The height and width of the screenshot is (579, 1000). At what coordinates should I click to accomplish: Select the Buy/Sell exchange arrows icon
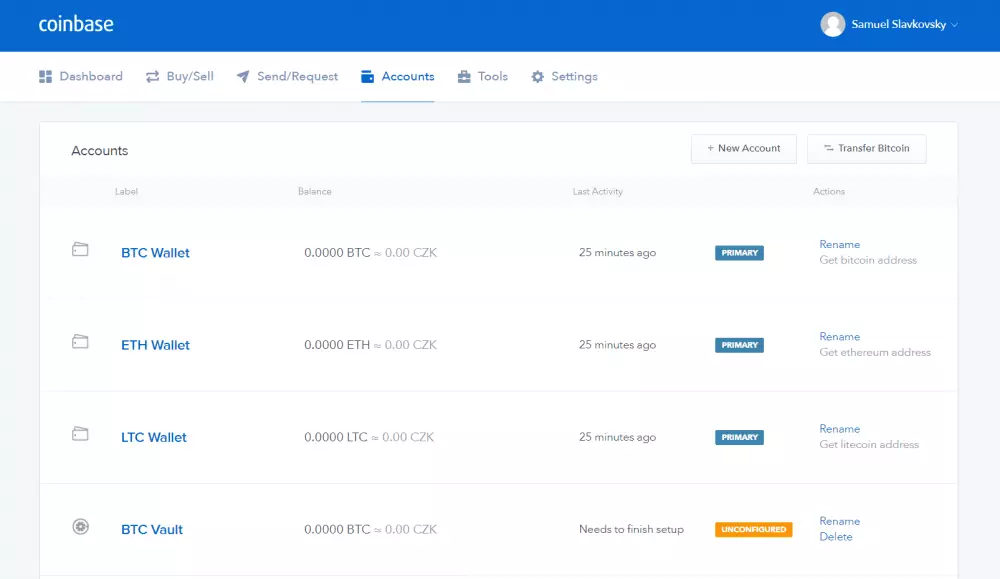click(x=152, y=76)
